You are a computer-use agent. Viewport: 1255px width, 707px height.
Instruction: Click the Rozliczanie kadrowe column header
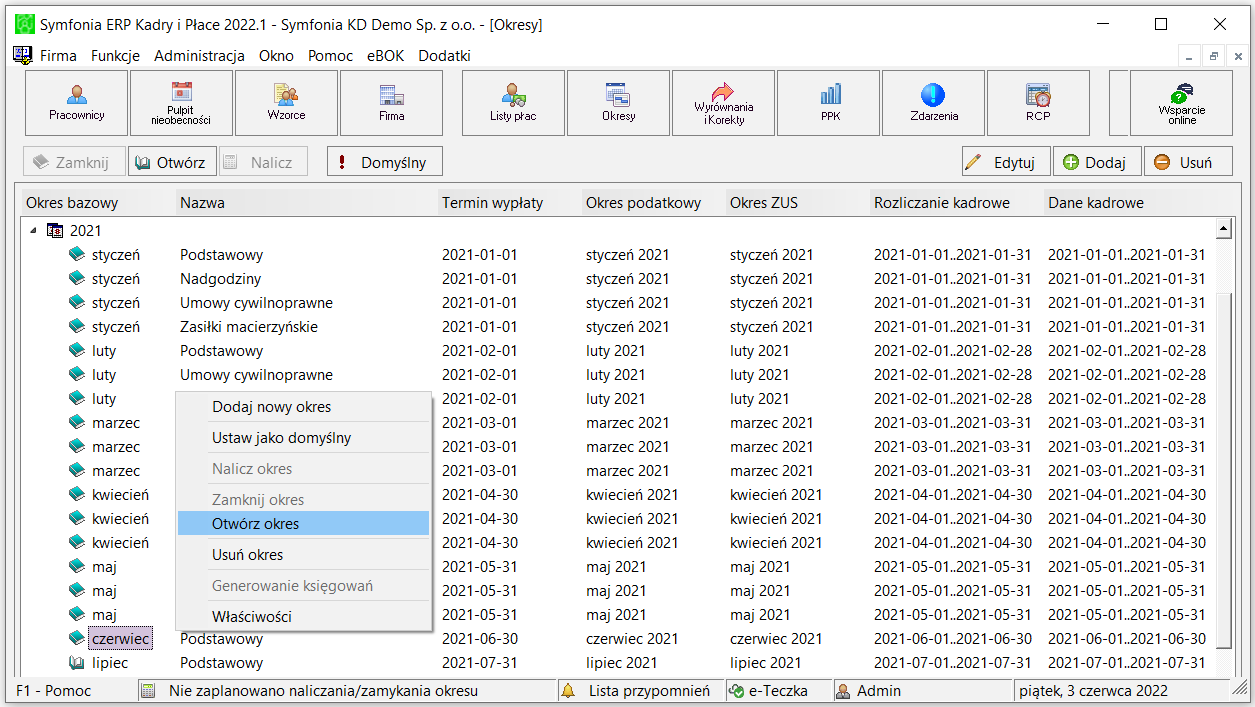[x=957, y=203]
